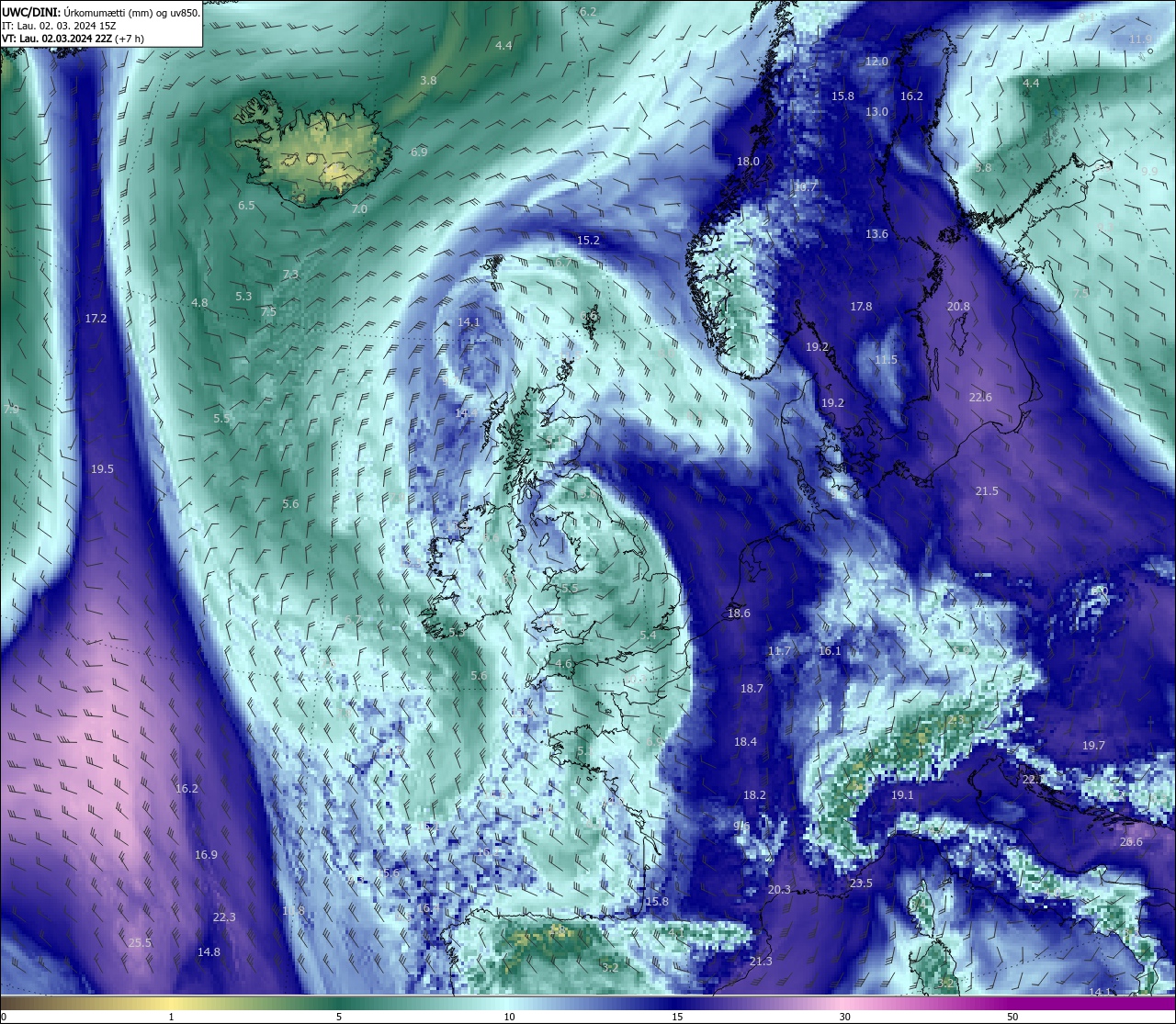The height and width of the screenshot is (1024, 1176).
Task: Click the 17.8 value label
Action: (x=861, y=307)
